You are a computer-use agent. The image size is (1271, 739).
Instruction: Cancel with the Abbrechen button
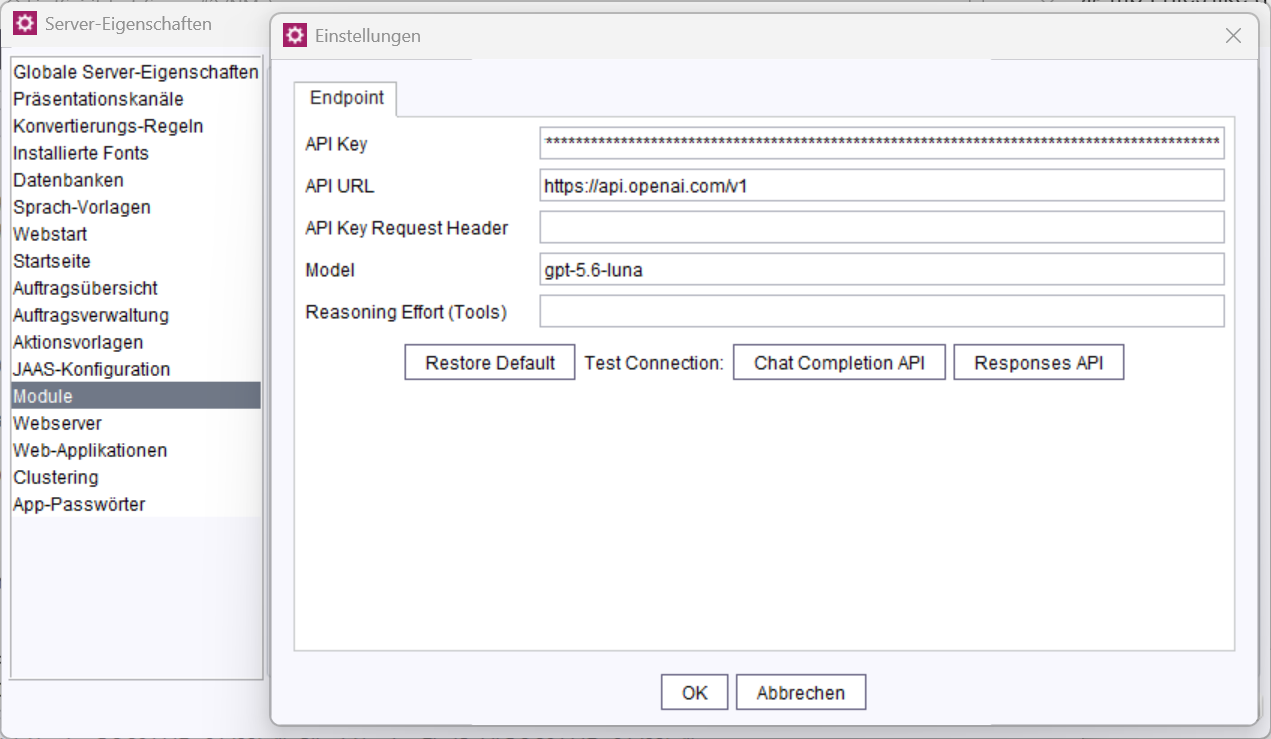click(x=801, y=693)
